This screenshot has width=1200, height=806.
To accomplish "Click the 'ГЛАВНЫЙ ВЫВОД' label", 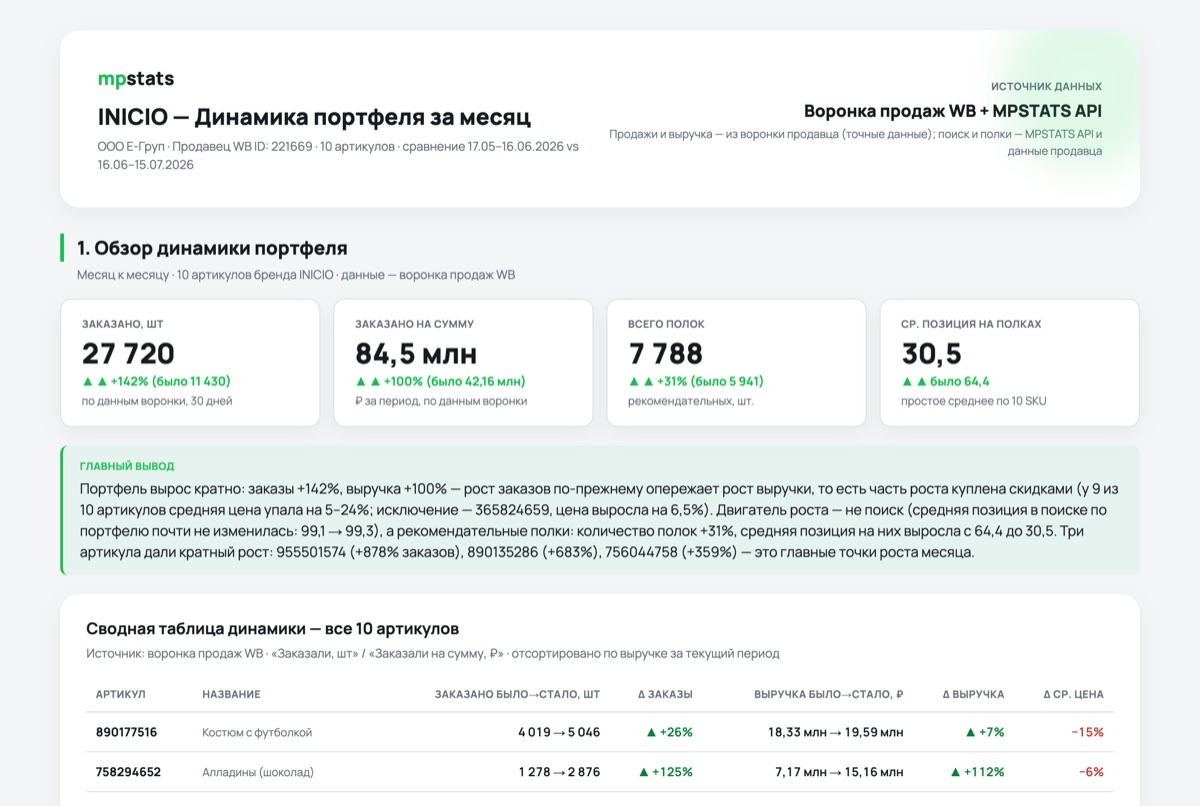I will pyautogui.click(x=127, y=466).
